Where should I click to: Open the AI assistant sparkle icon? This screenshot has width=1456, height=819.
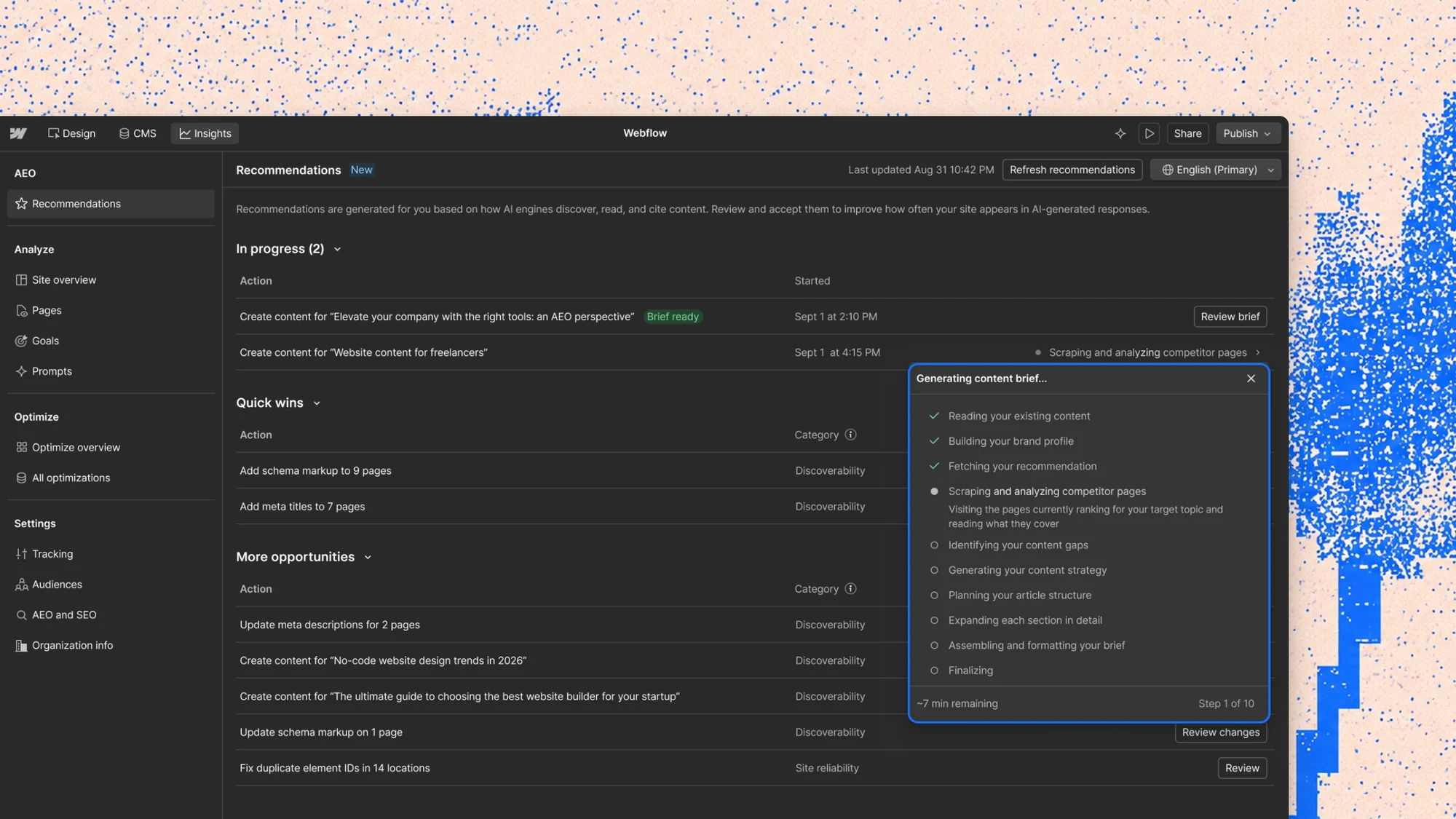[1120, 133]
